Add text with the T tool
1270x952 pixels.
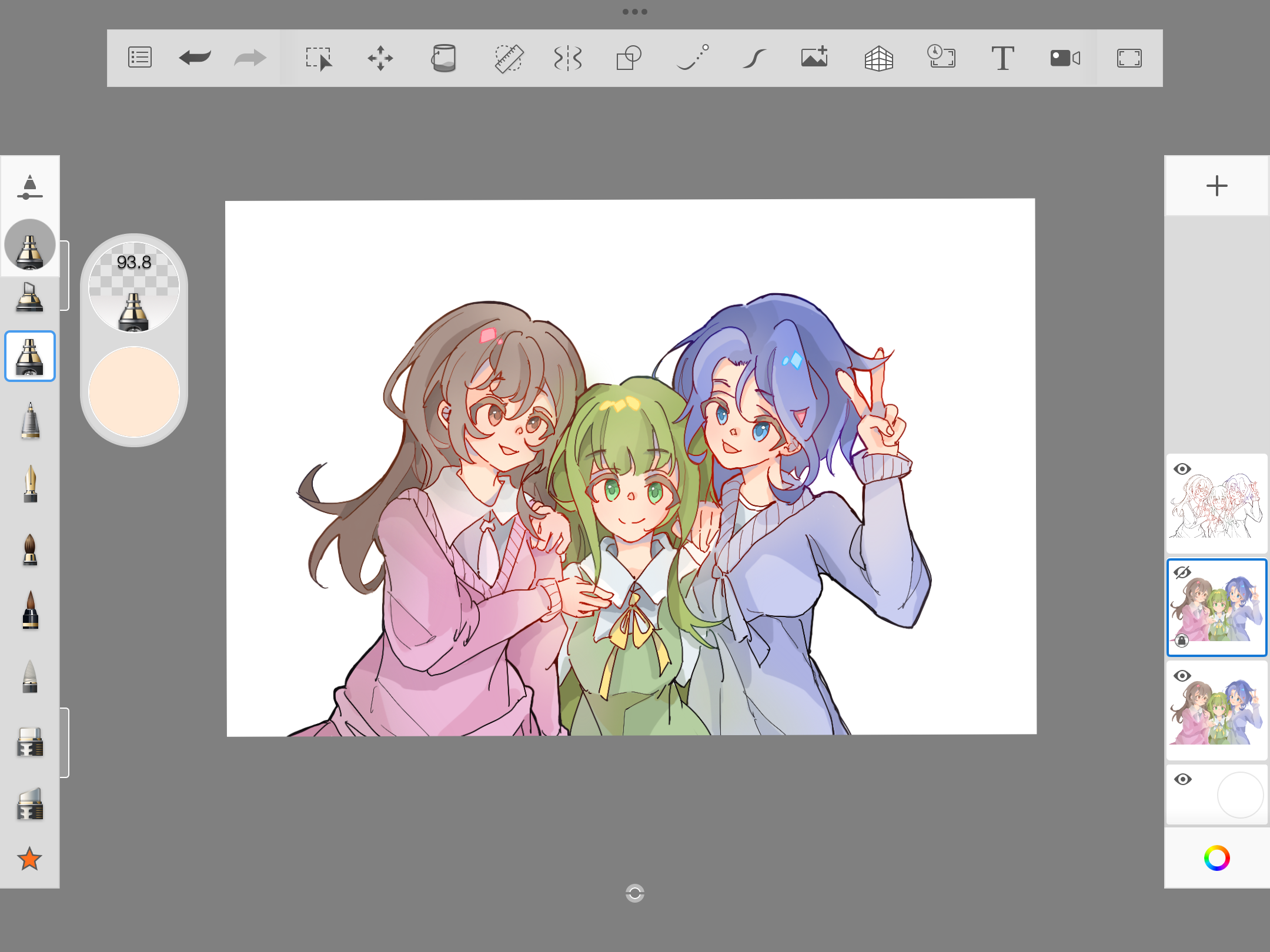point(1002,58)
